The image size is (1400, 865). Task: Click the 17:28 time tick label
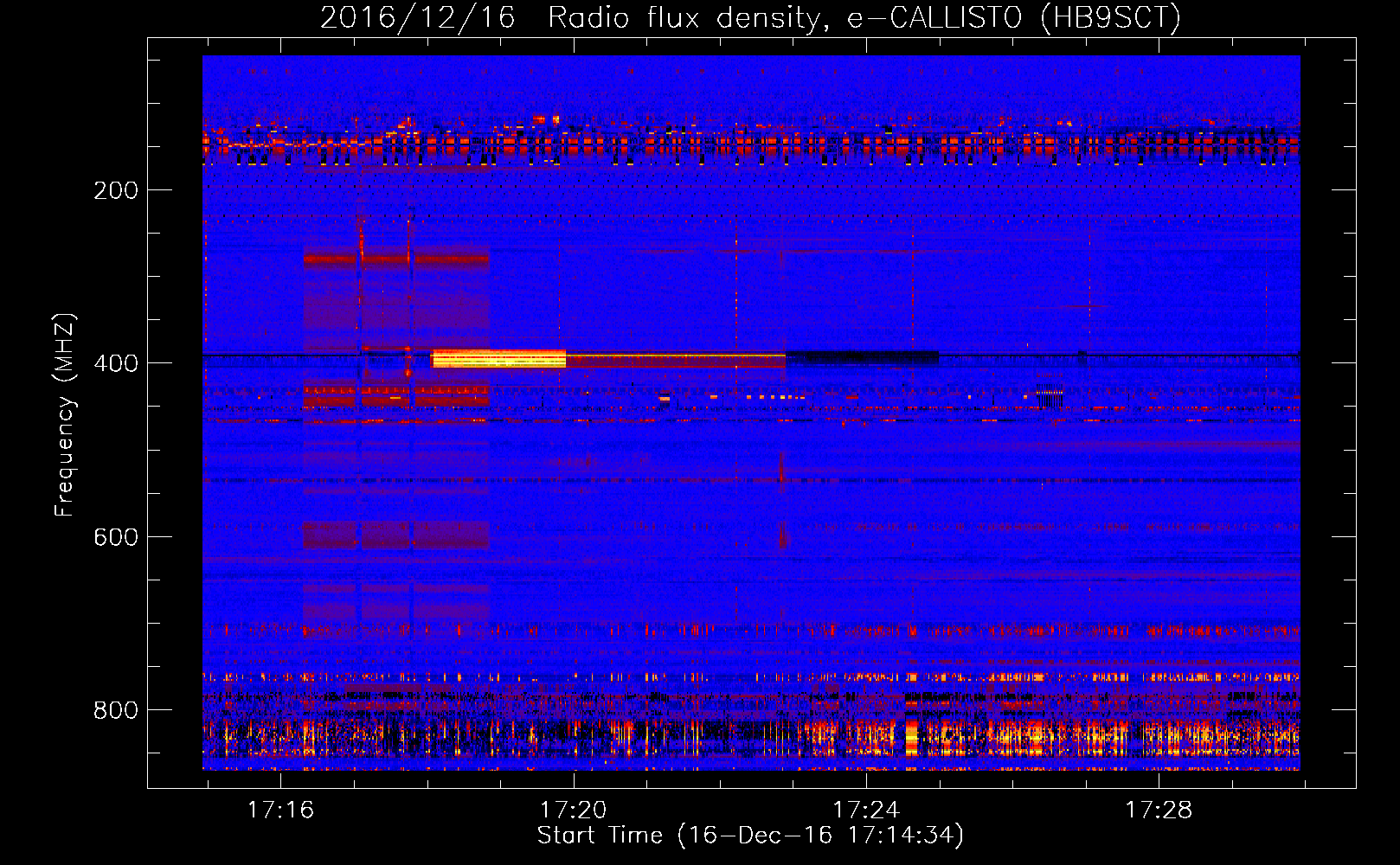[1158, 811]
